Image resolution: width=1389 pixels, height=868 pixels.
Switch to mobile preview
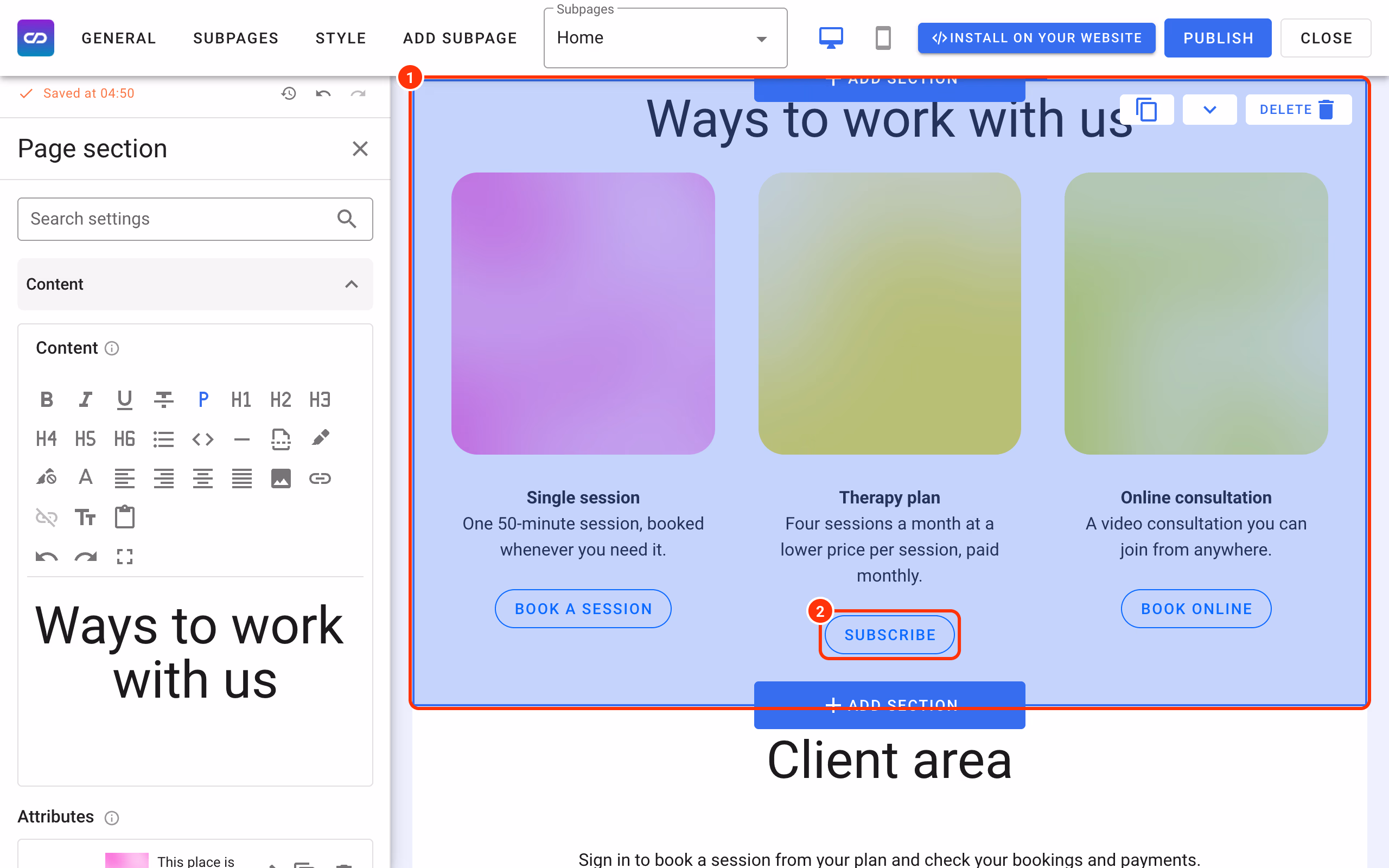coord(883,38)
